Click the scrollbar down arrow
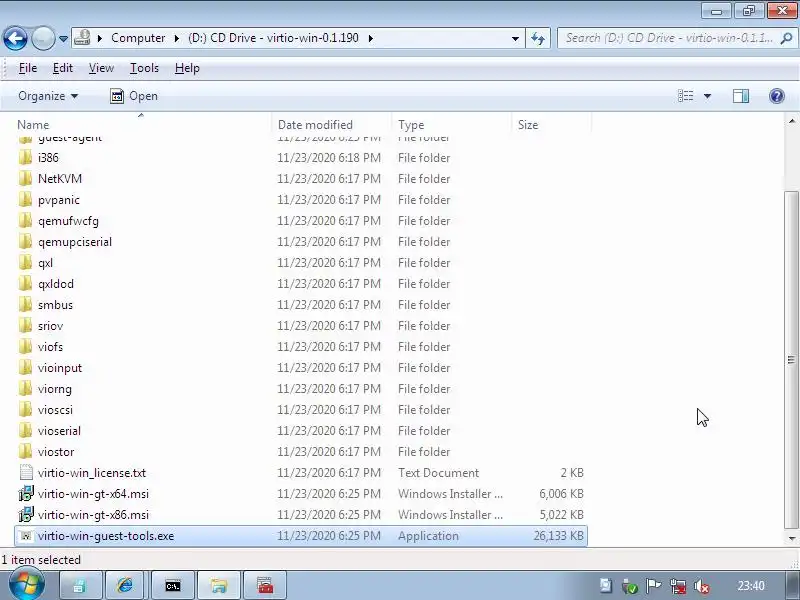 click(791, 538)
